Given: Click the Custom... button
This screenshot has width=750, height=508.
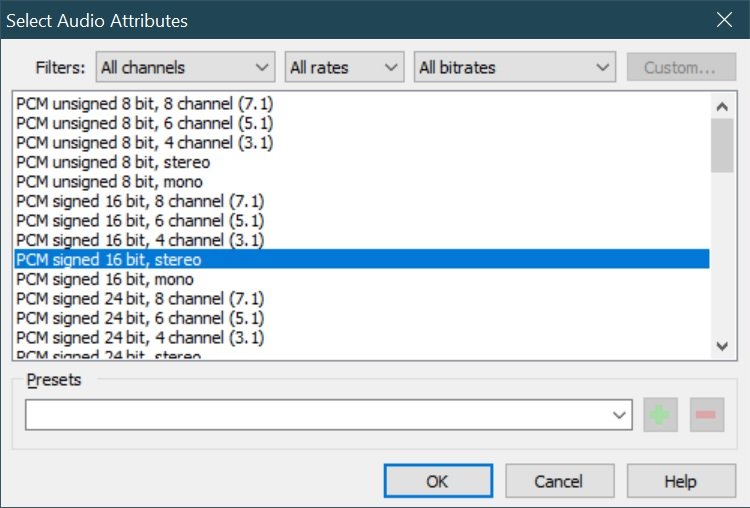Looking at the screenshot, I should [680, 68].
